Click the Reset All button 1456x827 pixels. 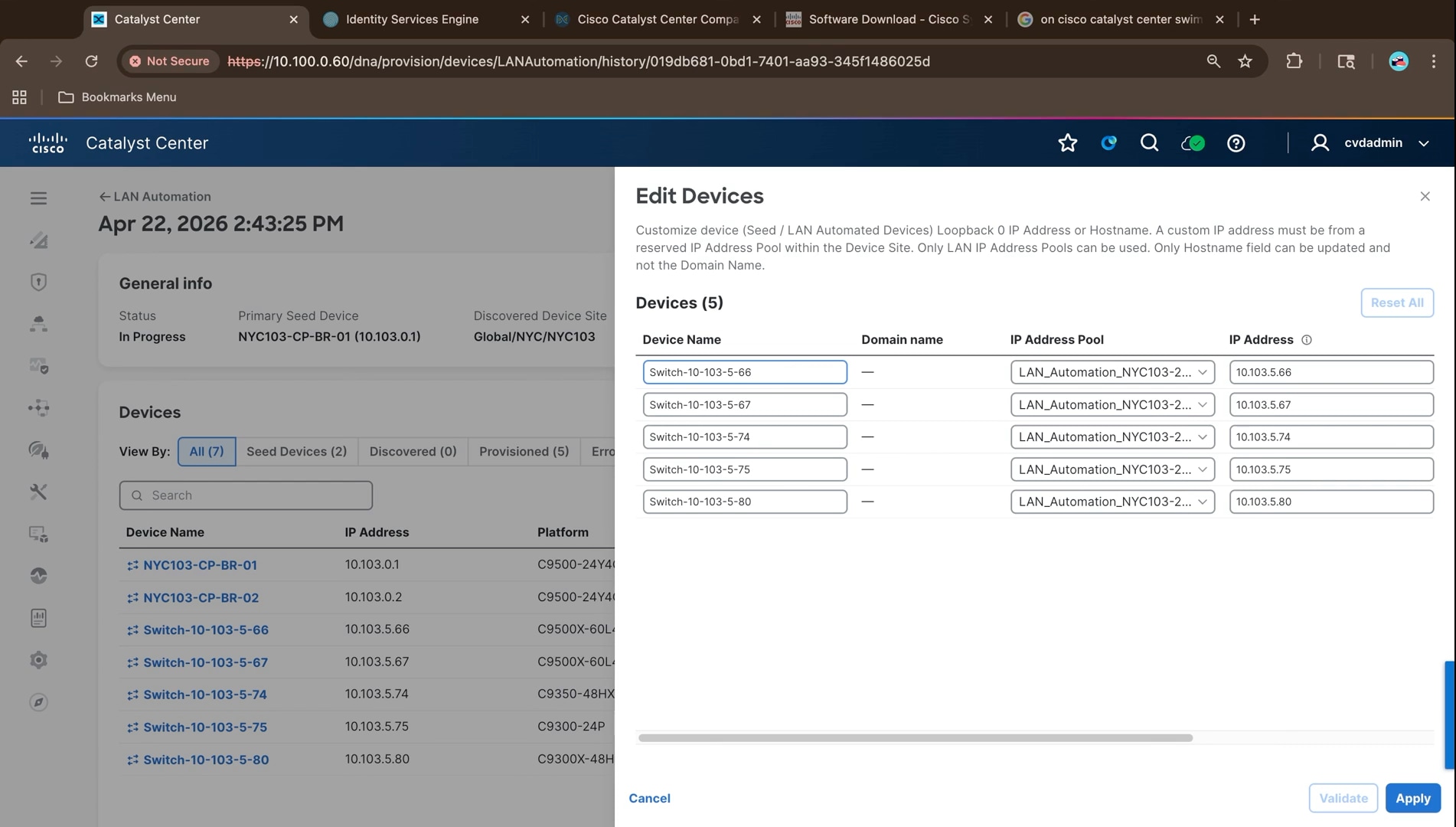pos(1397,302)
